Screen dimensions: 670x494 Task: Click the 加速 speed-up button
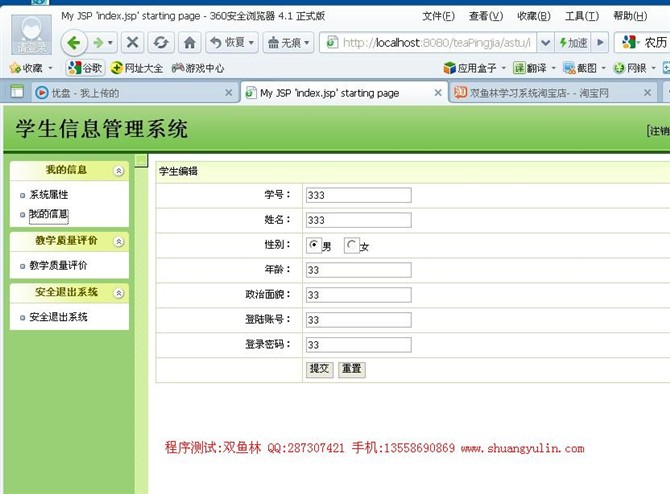point(573,43)
